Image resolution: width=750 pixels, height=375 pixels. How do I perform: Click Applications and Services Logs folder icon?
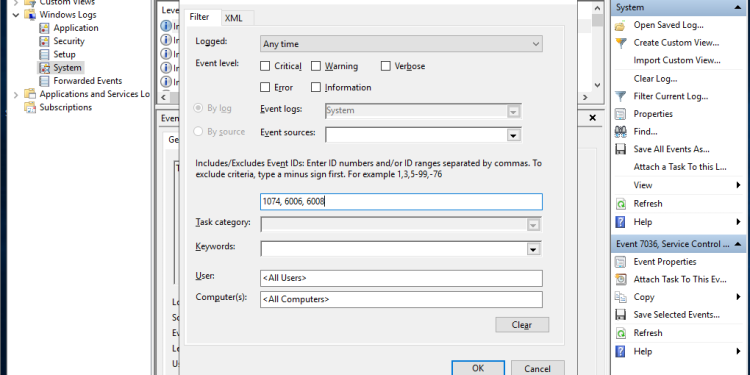click(30, 94)
